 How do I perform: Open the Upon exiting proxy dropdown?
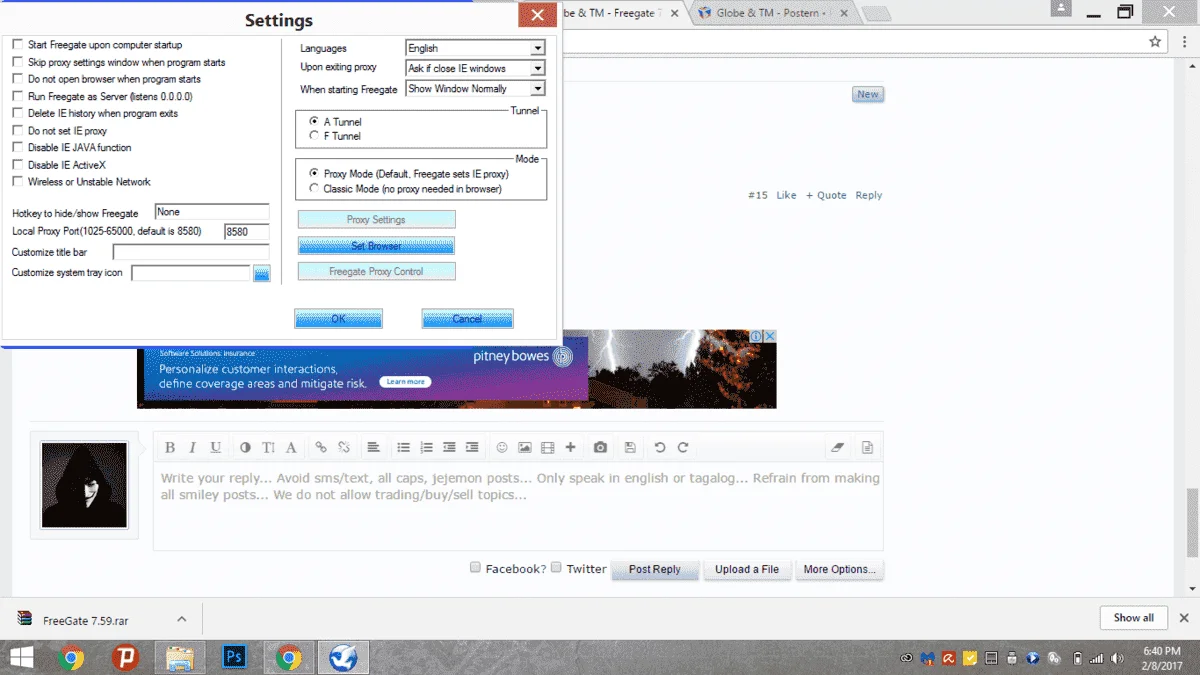click(x=475, y=68)
